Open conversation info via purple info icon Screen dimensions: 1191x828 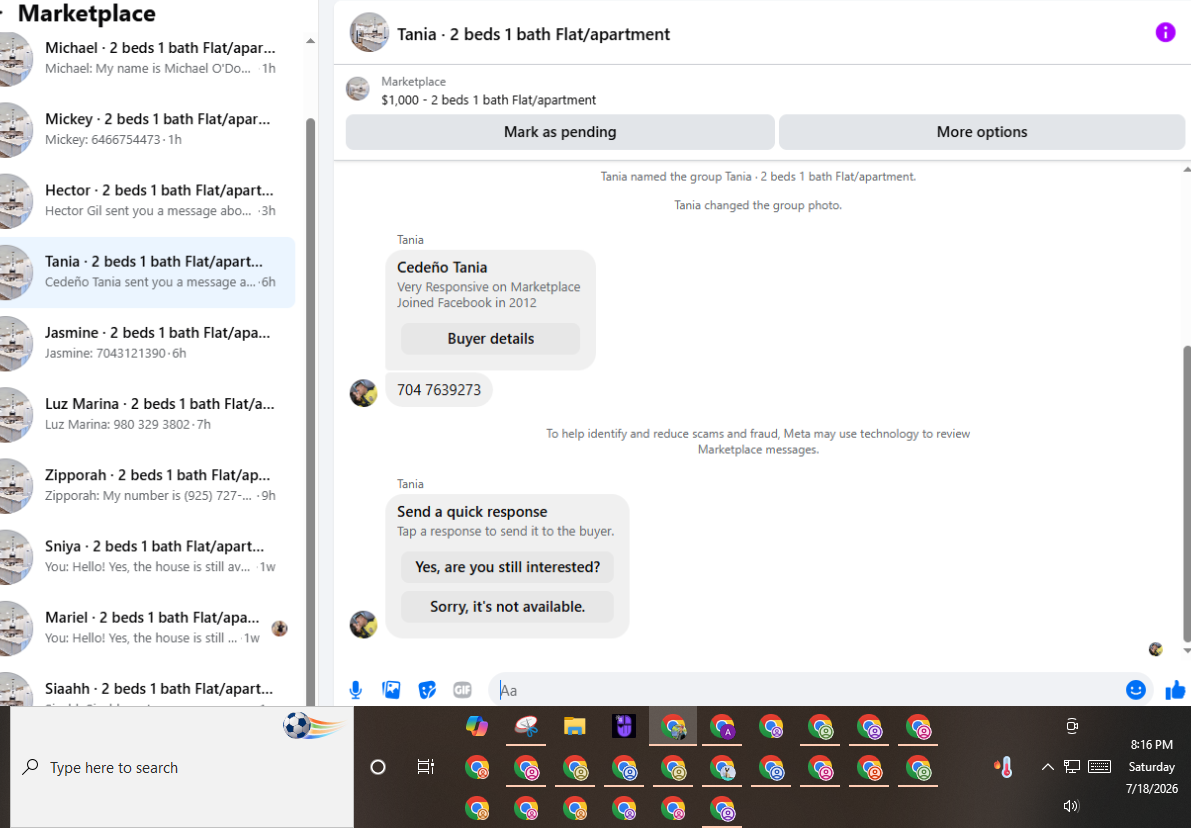tap(1165, 32)
